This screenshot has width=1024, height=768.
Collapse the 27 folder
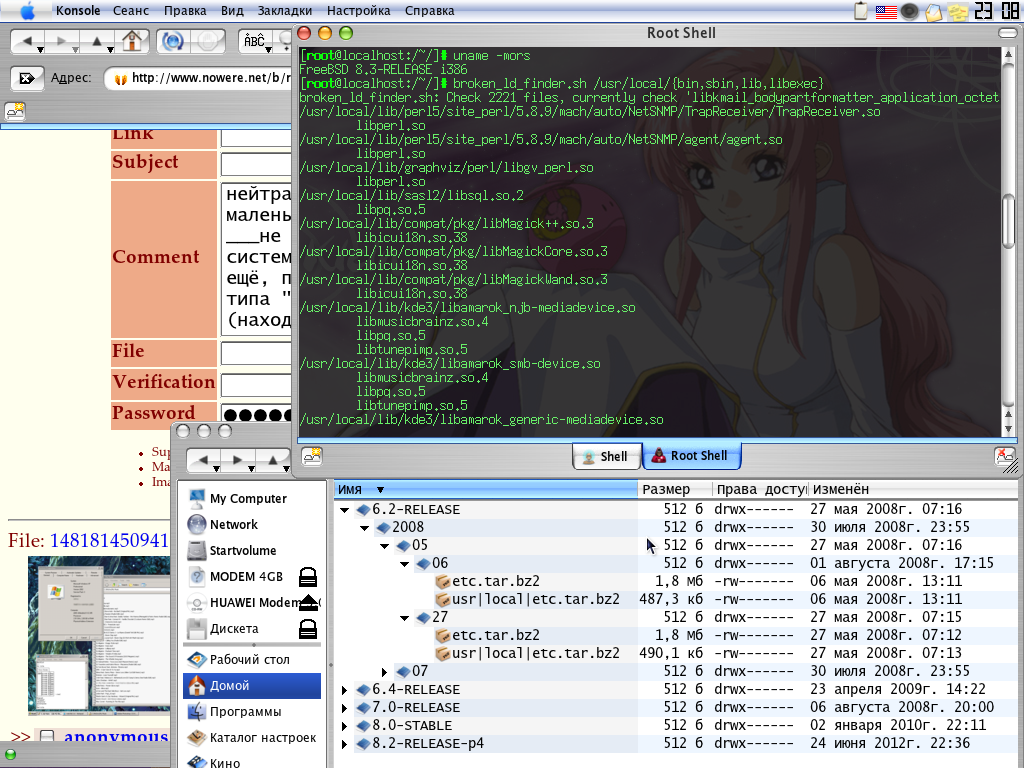[405, 618]
